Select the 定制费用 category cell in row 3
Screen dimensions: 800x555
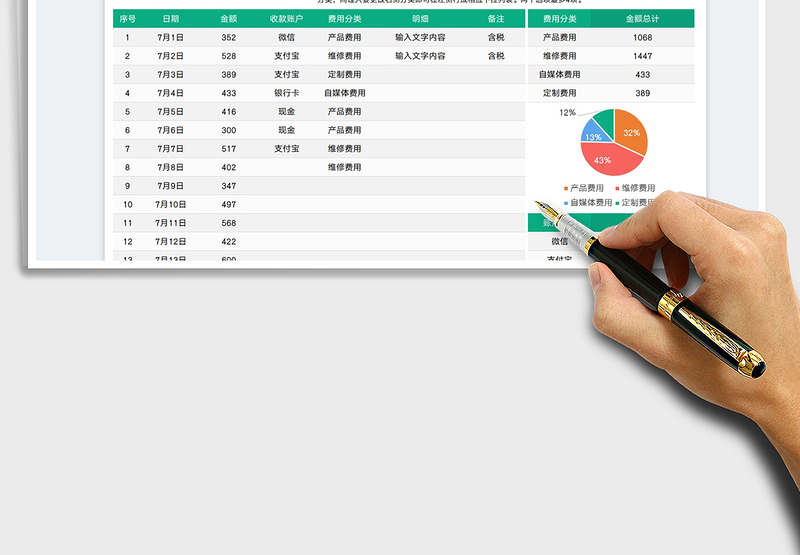point(344,75)
